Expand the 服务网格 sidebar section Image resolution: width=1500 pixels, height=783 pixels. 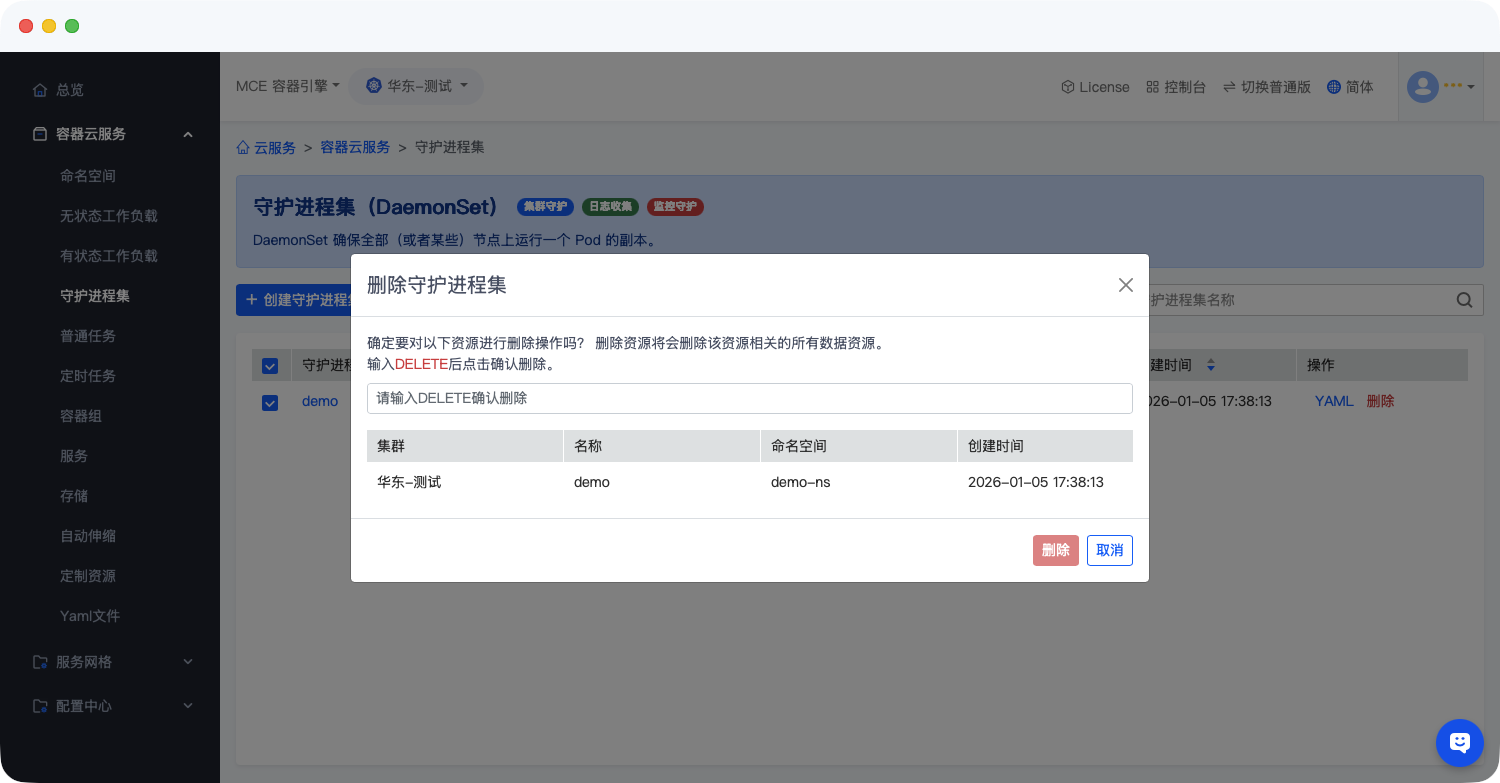pos(188,662)
